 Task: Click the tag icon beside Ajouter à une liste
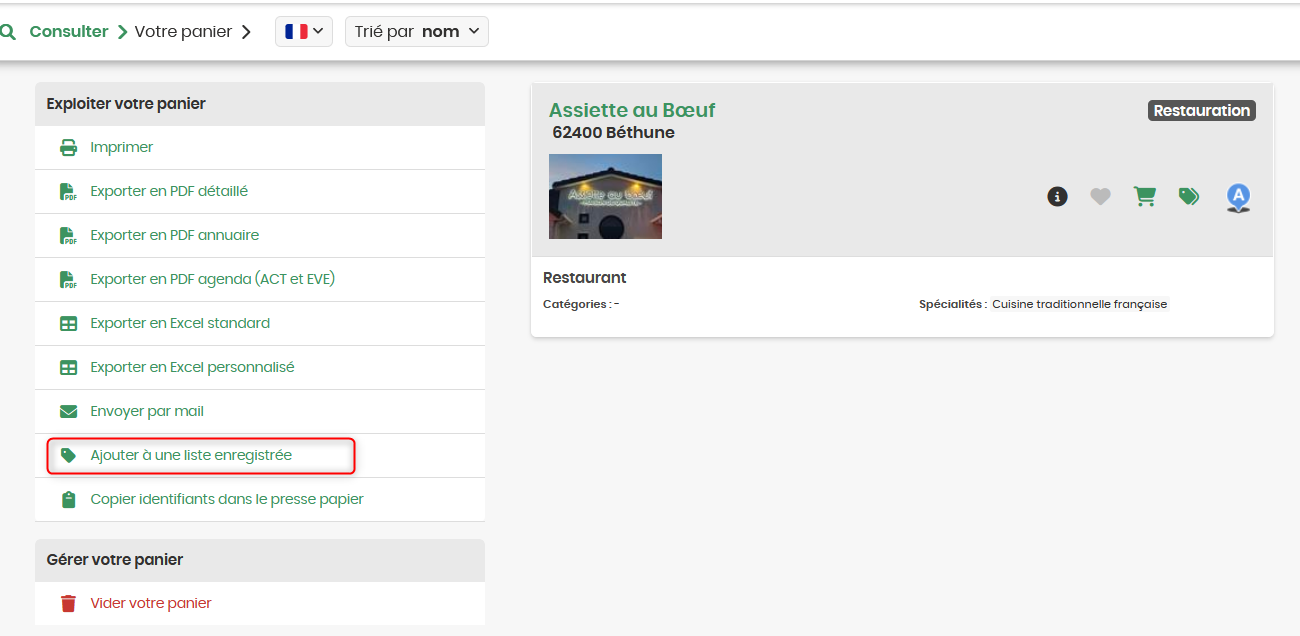pyautogui.click(x=68, y=455)
